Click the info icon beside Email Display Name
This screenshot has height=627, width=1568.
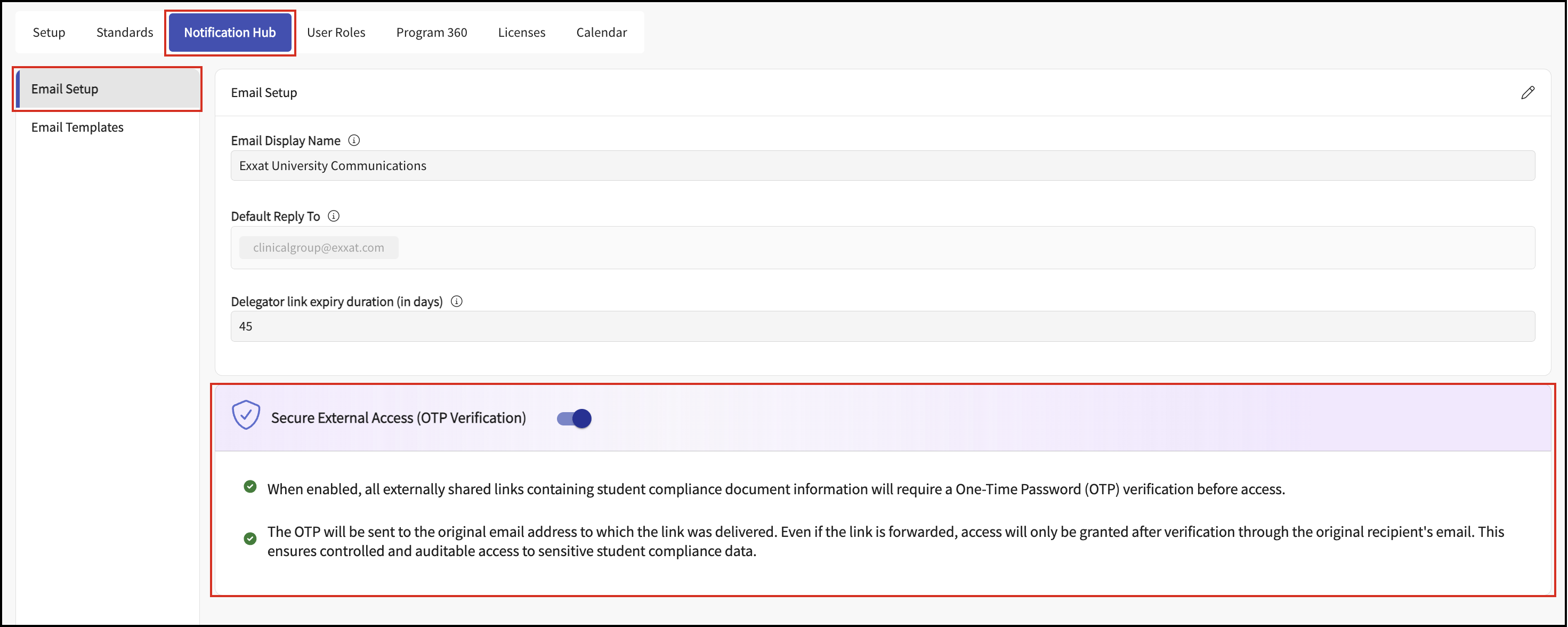click(x=354, y=141)
